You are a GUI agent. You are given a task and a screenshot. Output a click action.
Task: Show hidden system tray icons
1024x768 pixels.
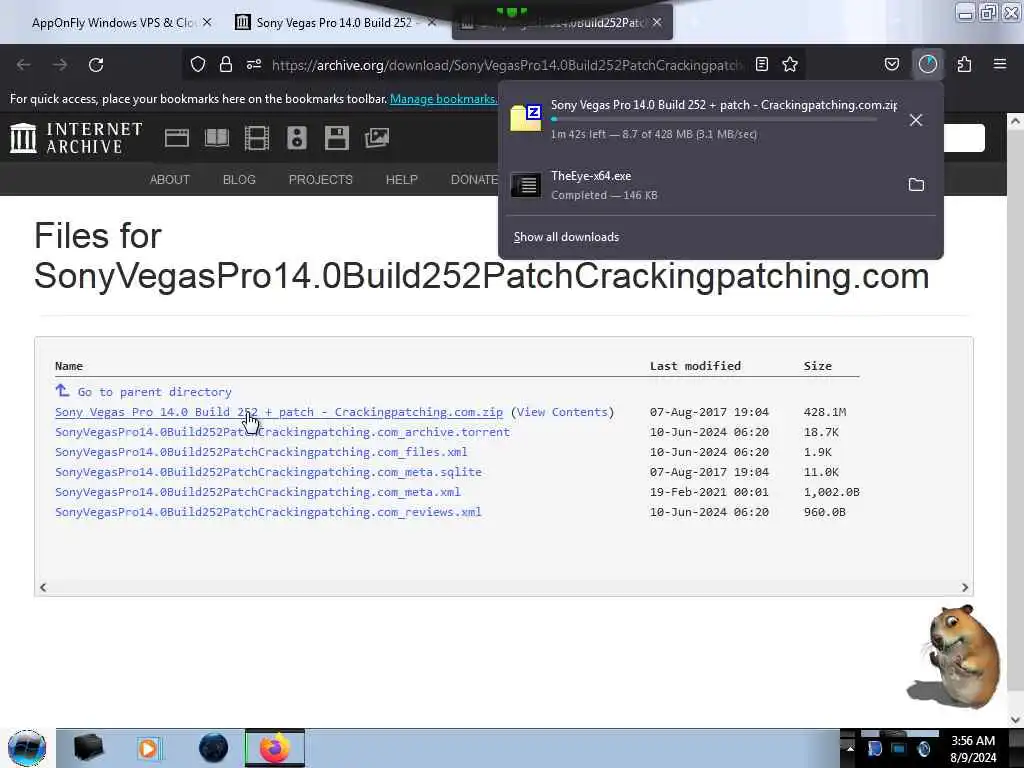click(850, 749)
